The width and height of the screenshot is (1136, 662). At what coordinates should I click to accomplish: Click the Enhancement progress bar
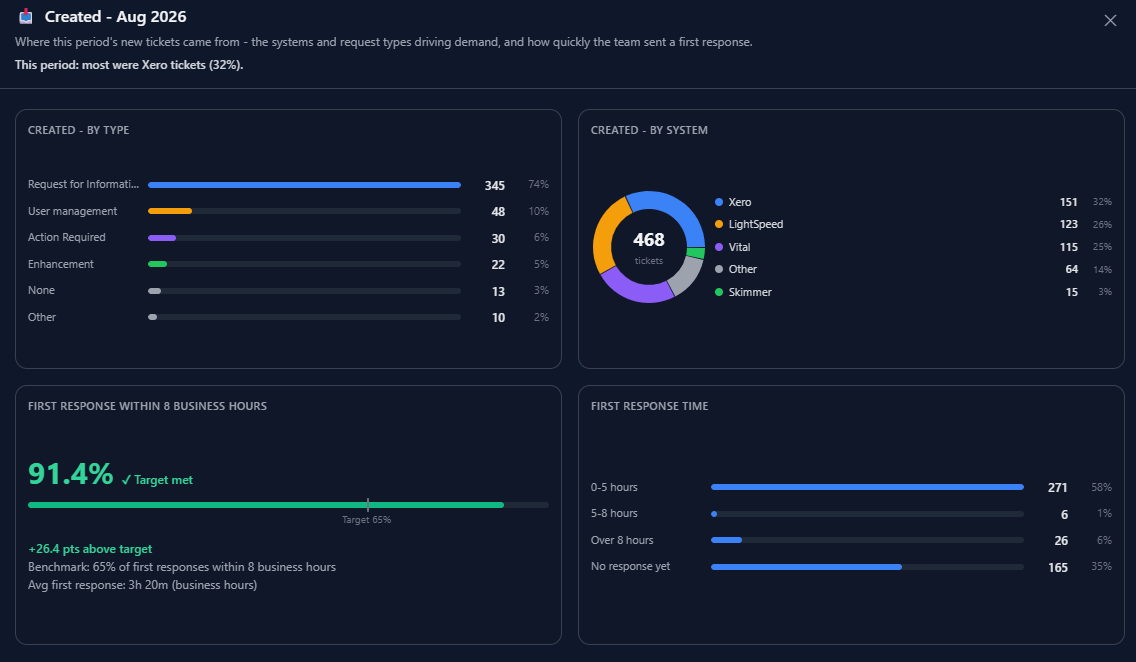pyautogui.click(x=304, y=264)
